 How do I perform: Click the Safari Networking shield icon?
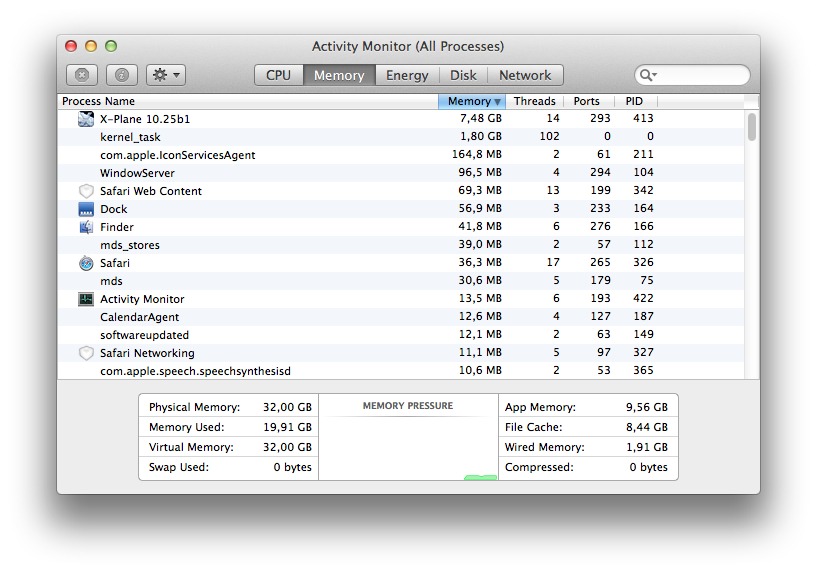(x=86, y=353)
